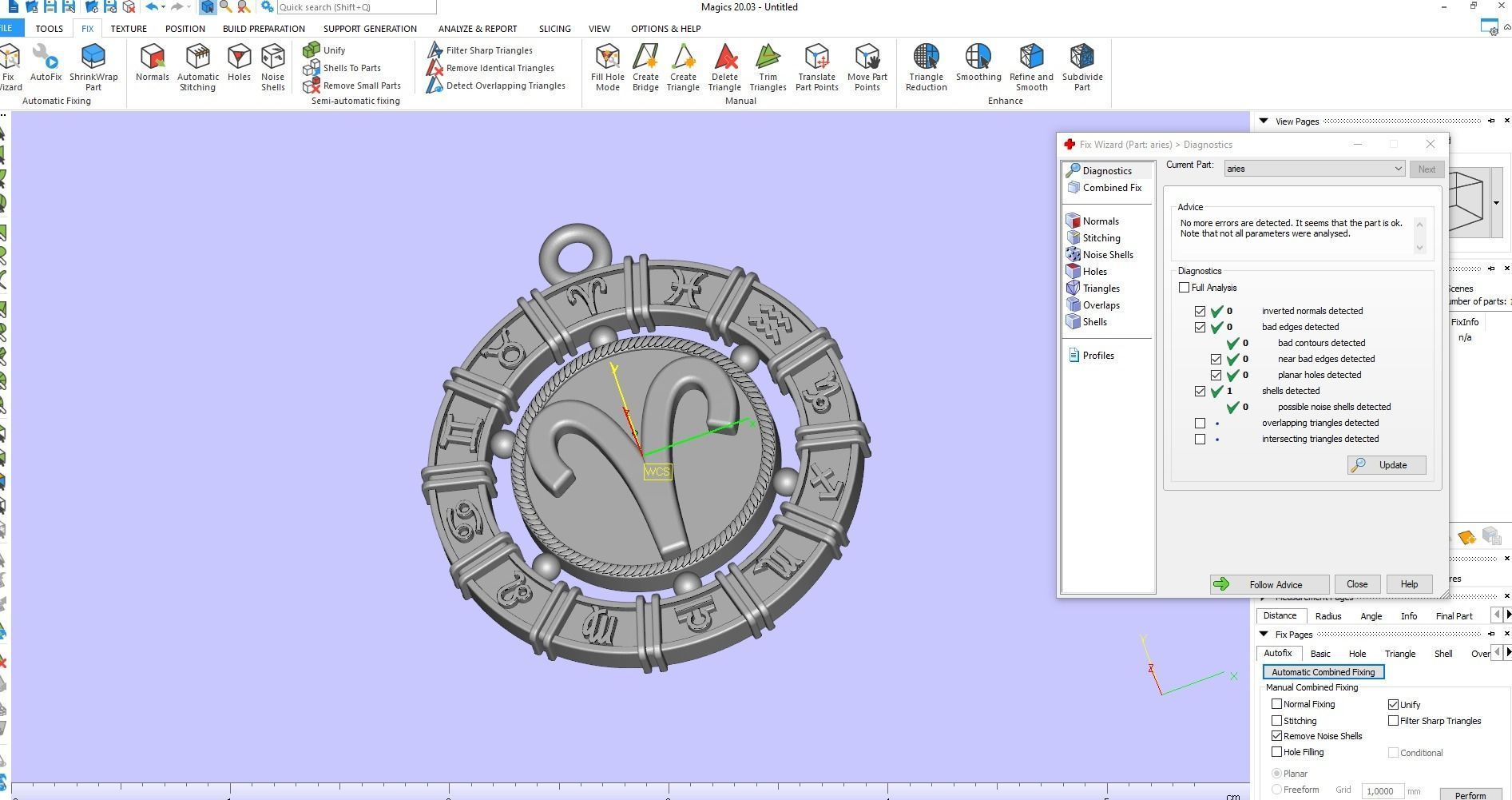Open BUILD PREPARATION tab
Image resolution: width=1512 pixels, height=800 pixels.
pyautogui.click(x=264, y=29)
